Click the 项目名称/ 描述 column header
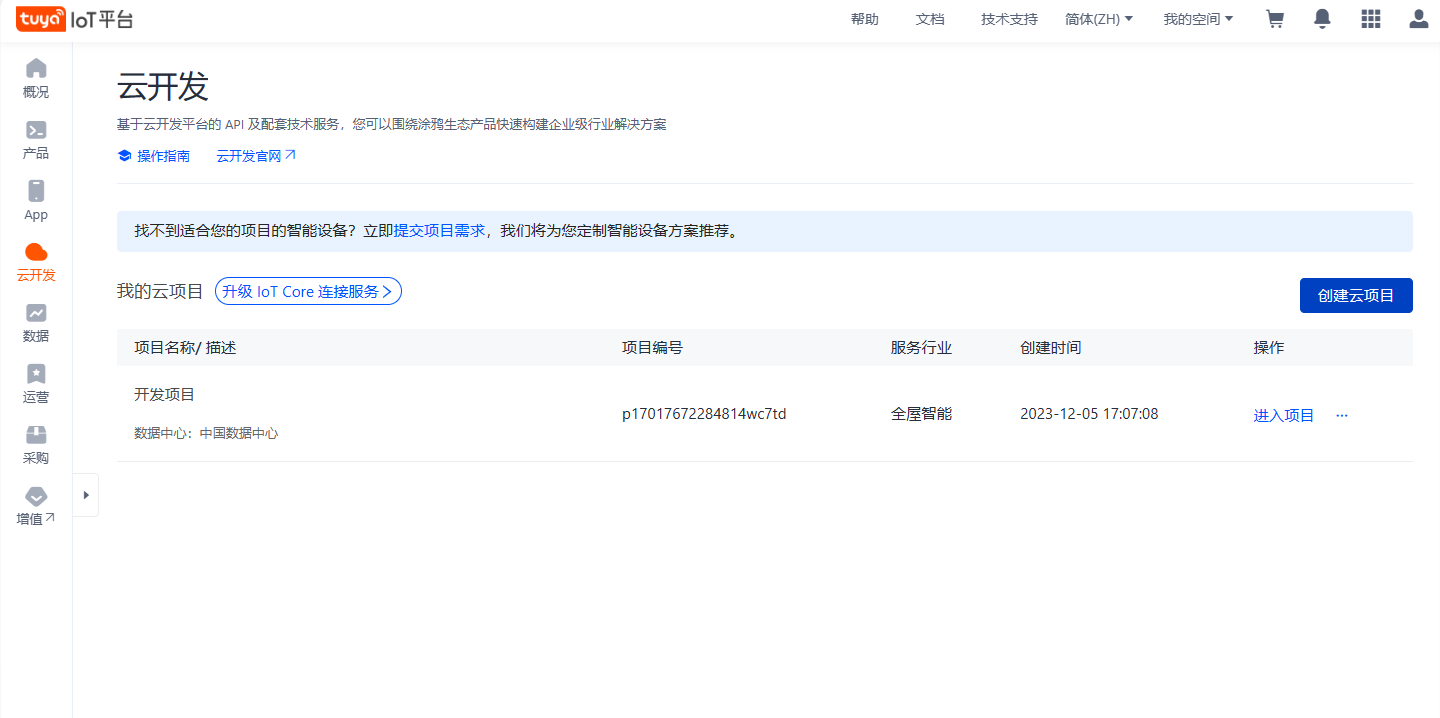The image size is (1440, 718). (x=185, y=348)
